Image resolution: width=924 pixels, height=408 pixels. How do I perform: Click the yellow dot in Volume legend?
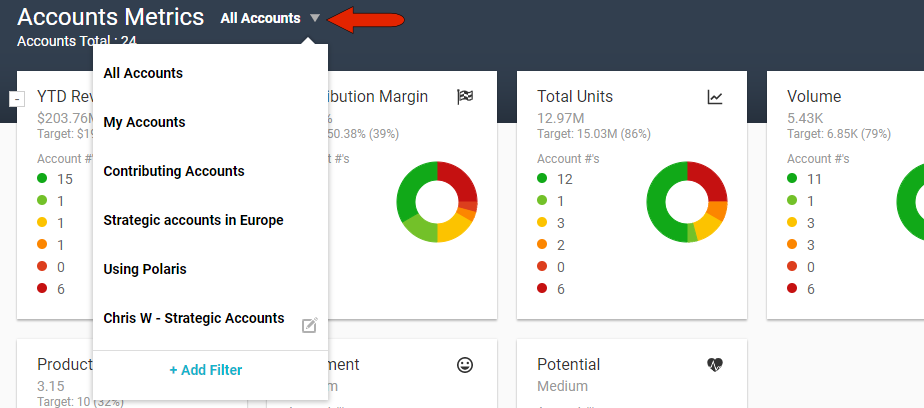pos(793,223)
